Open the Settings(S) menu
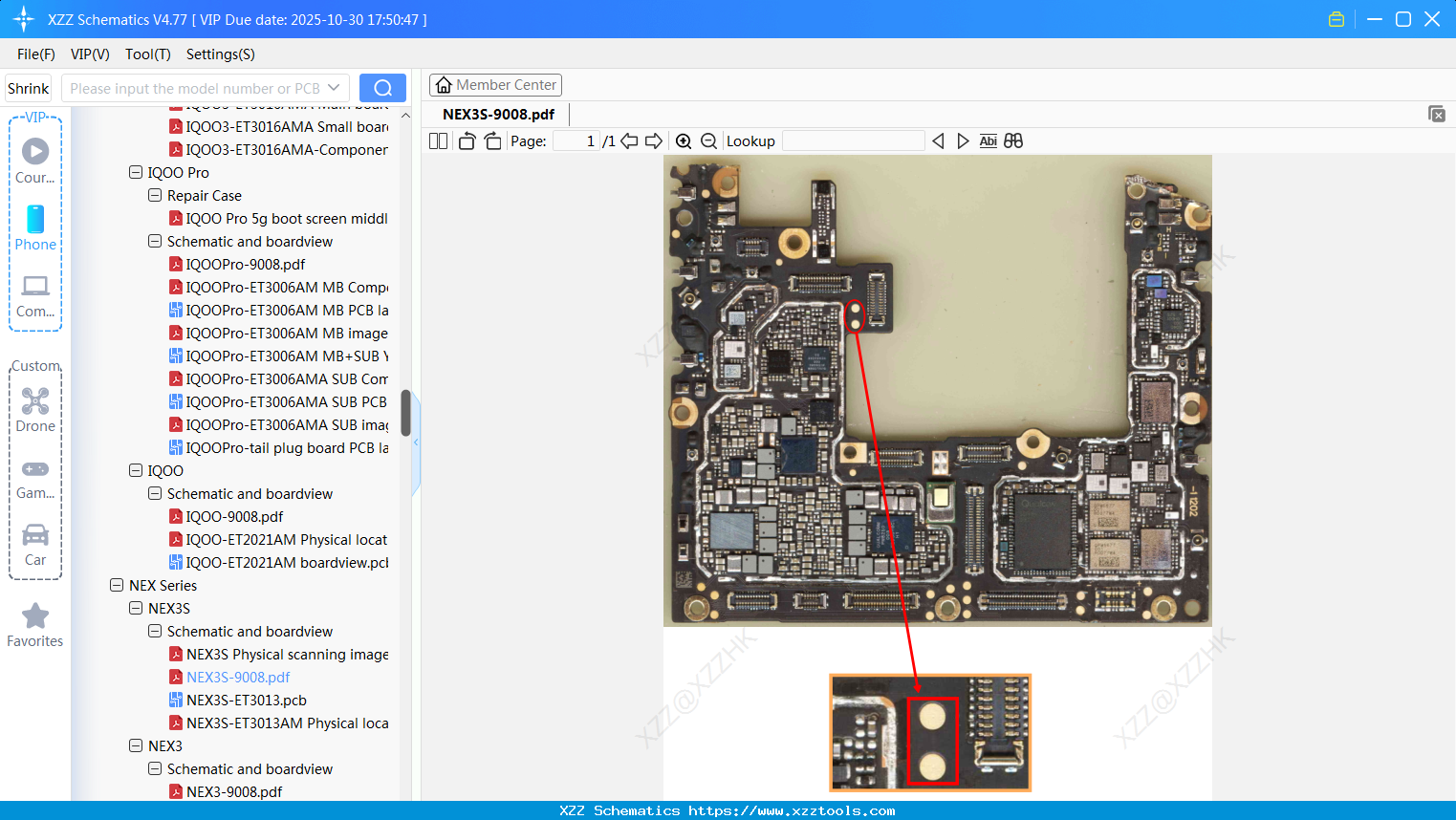This screenshot has width=1456, height=820. point(220,54)
